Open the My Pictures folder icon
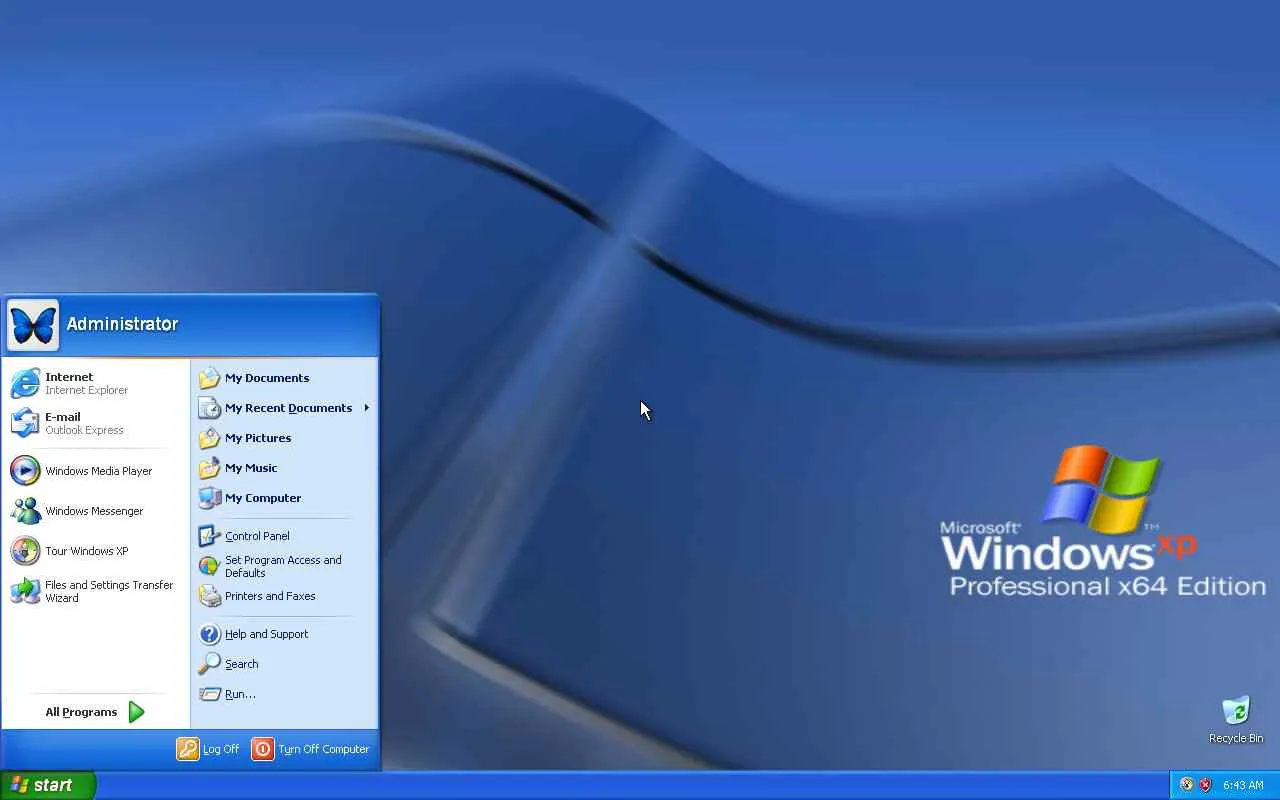Viewport: 1280px width, 800px height. 209,438
